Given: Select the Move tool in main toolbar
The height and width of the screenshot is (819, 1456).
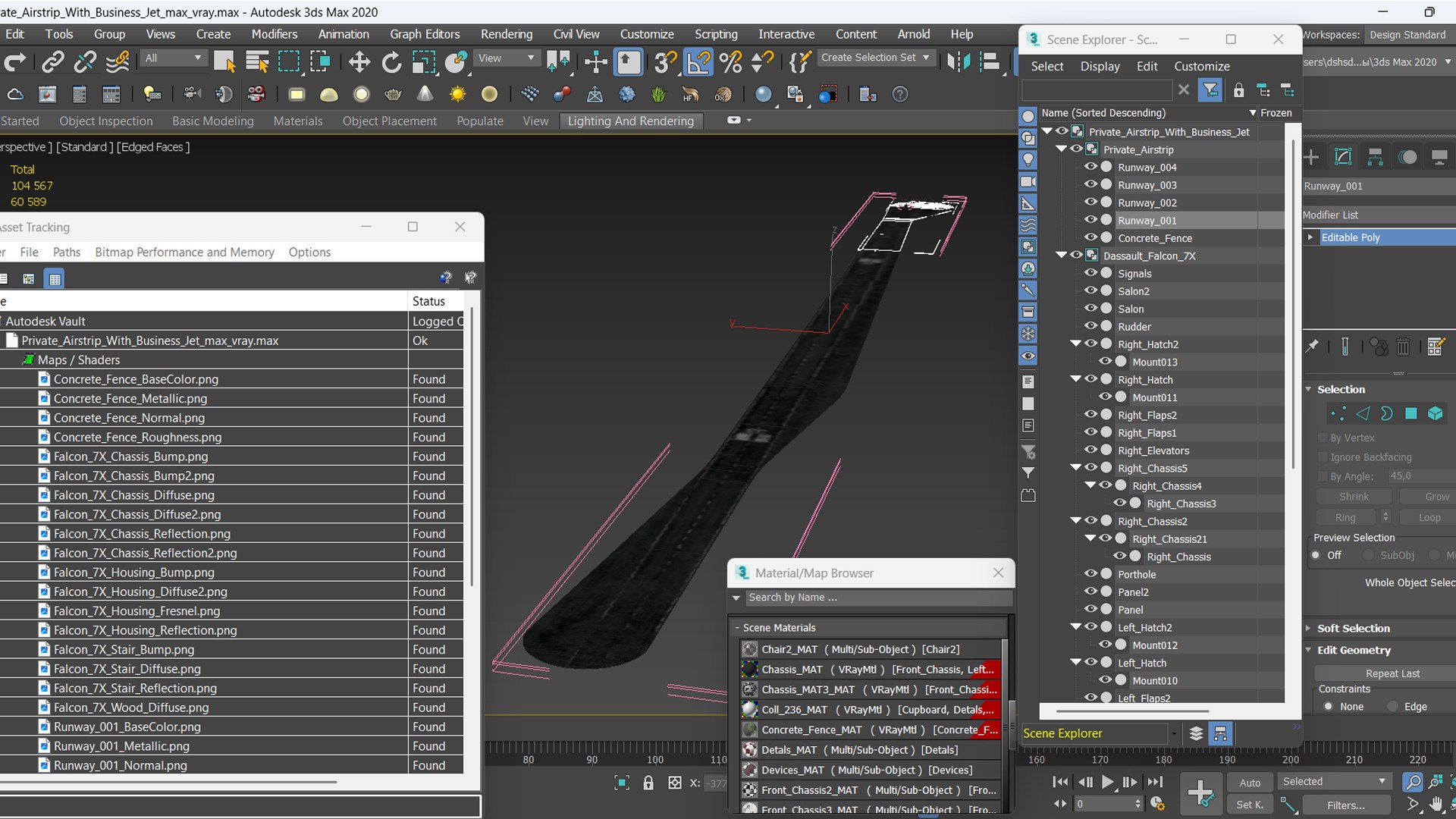Looking at the screenshot, I should [359, 62].
